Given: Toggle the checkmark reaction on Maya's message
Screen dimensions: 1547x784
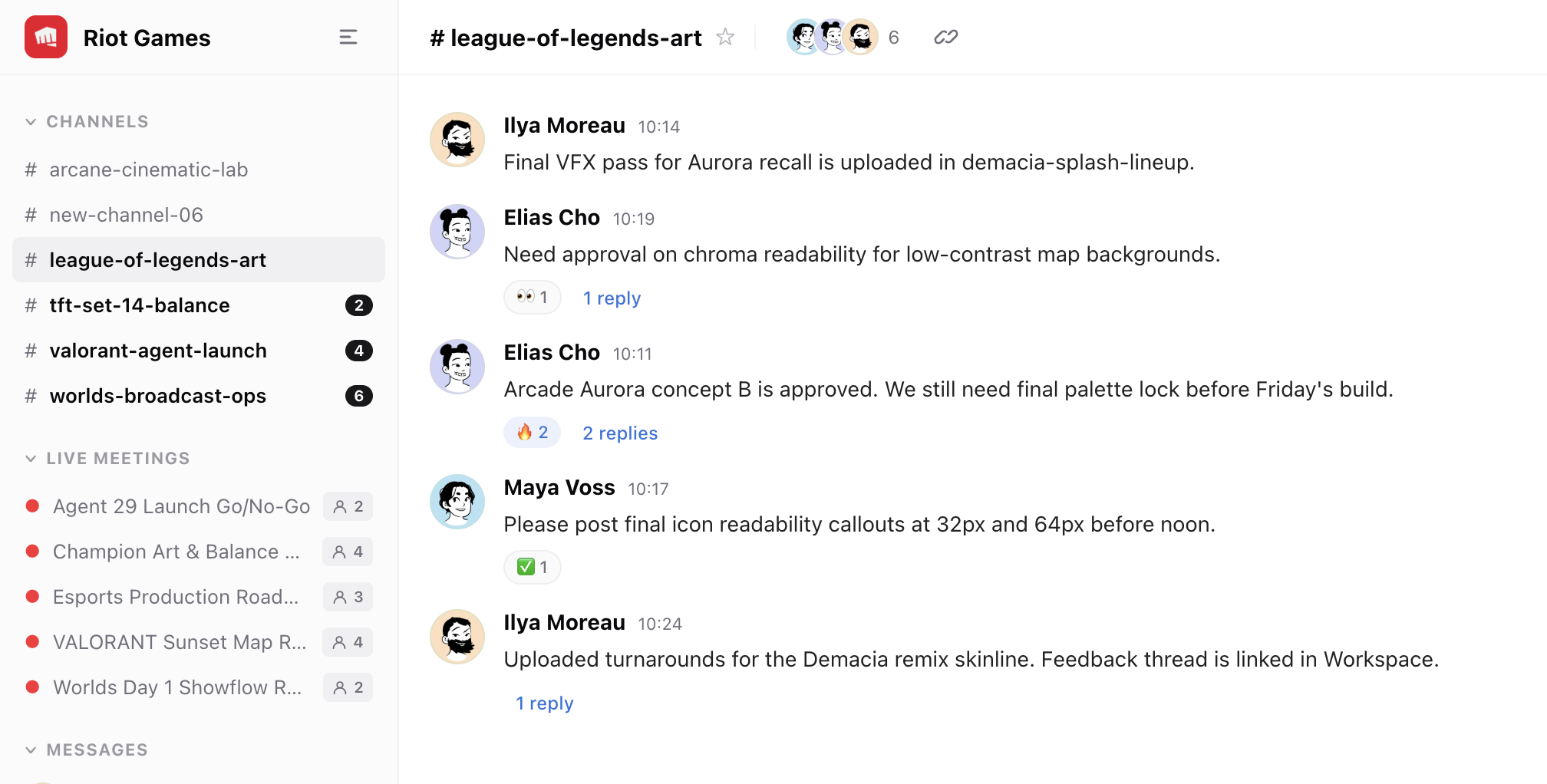Looking at the screenshot, I should [x=532, y=568].
